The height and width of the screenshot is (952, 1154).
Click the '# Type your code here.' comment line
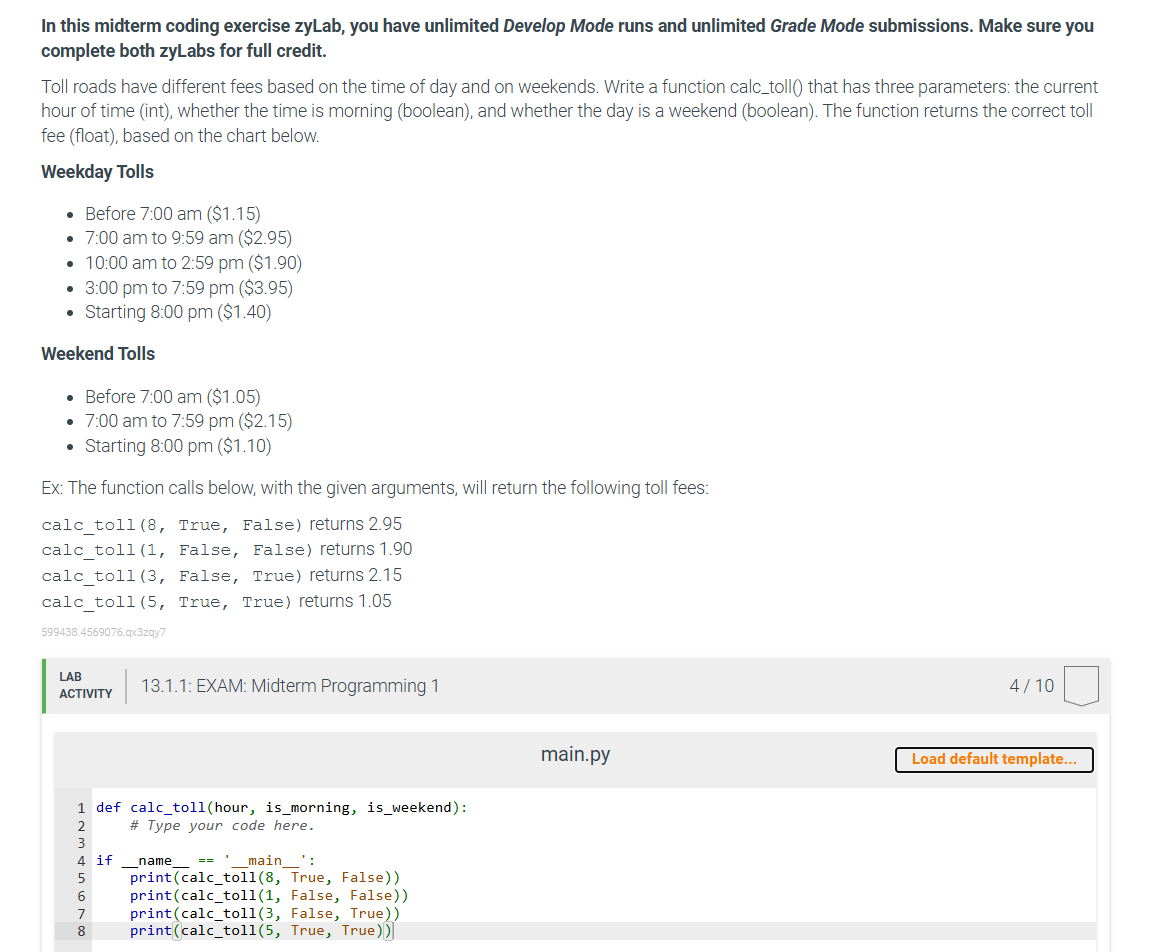coord(222,825)
